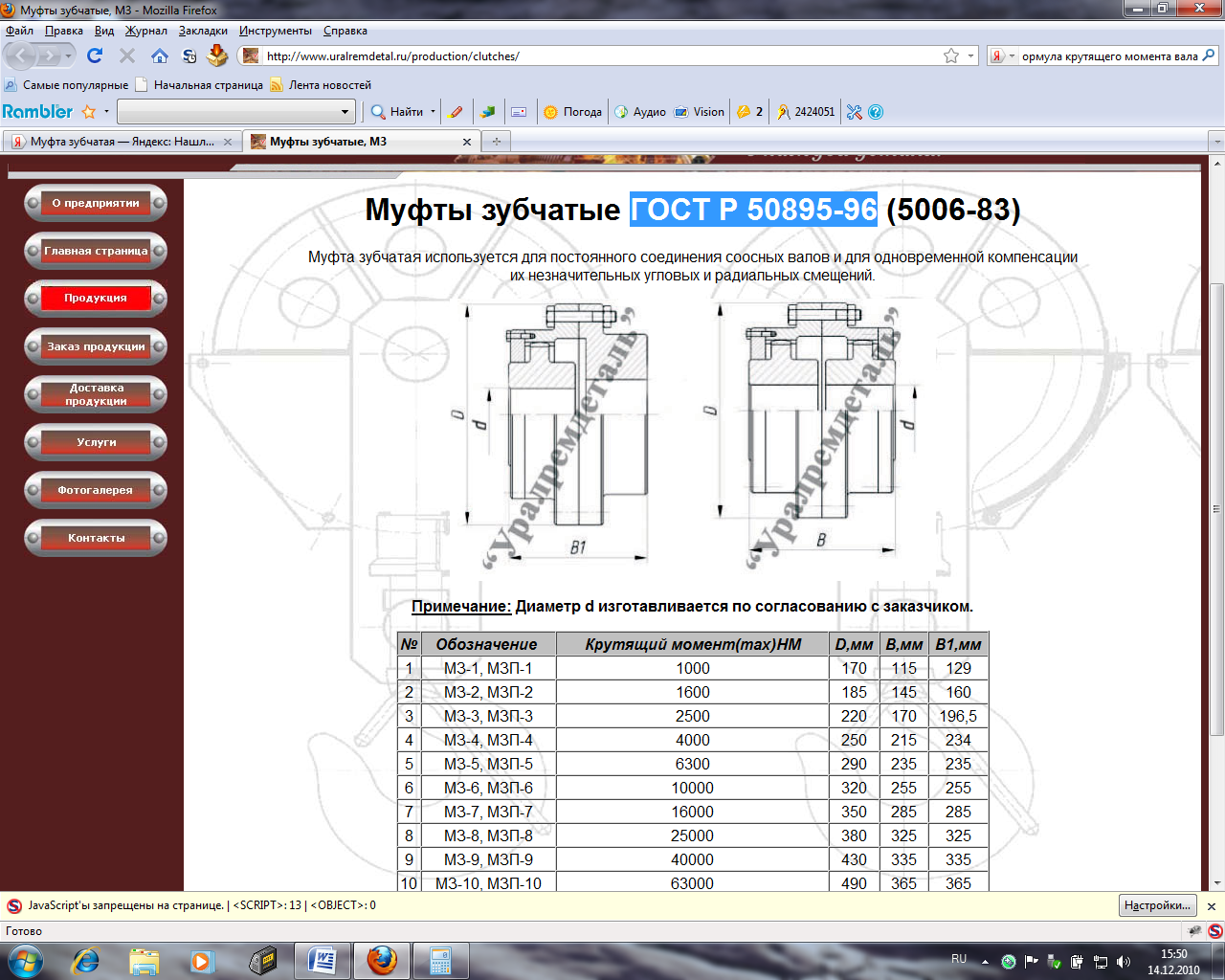Open the calculator from the taskbar

441,960
